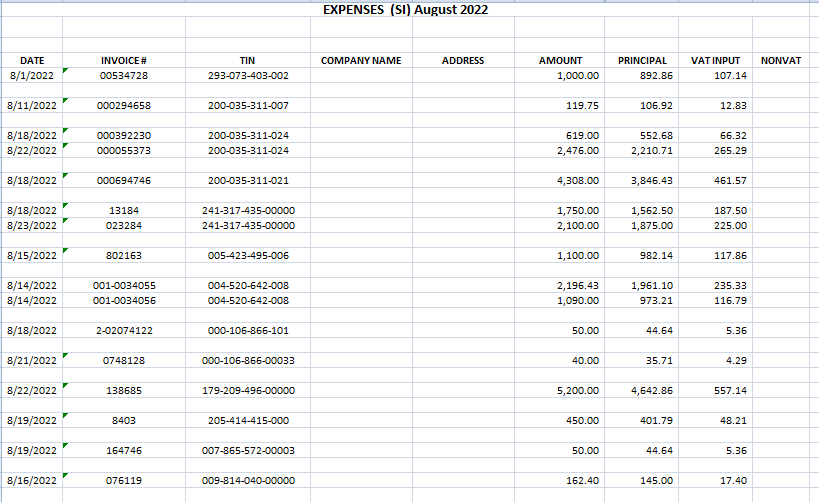Screen dimensions: 819x502
Task: Click the COMPANY NAME header cell
Action: point(361,60)
